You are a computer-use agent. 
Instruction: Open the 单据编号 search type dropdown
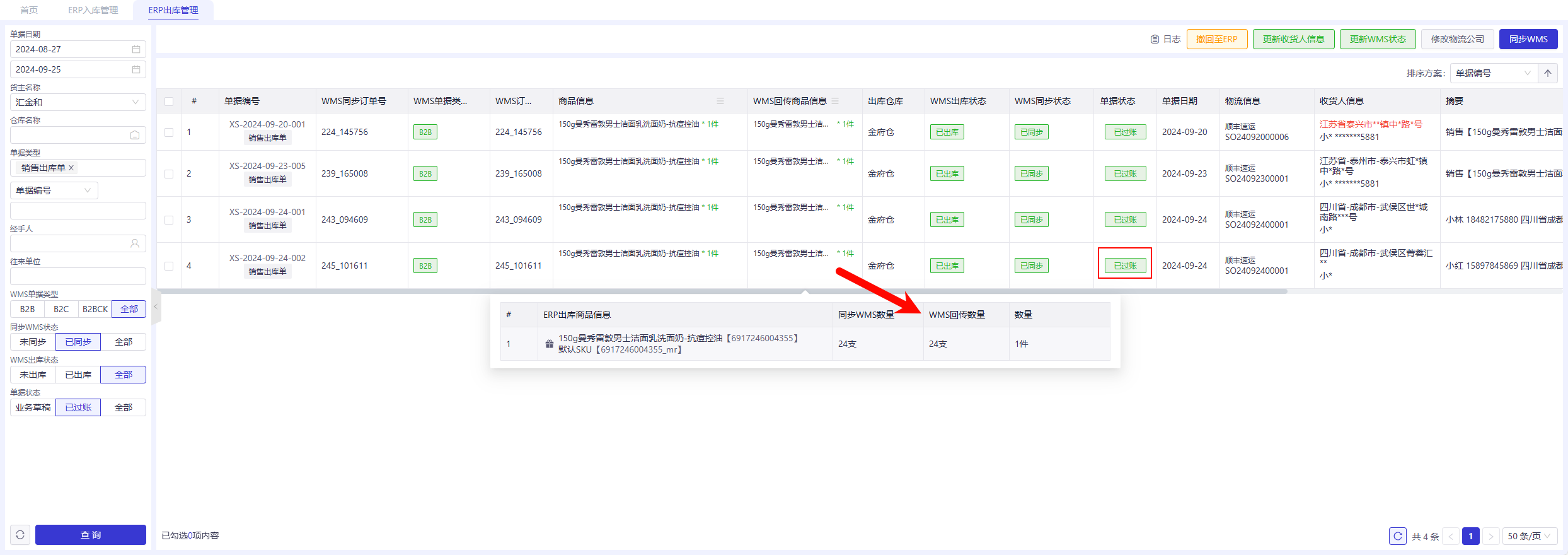tap(54, 190)
